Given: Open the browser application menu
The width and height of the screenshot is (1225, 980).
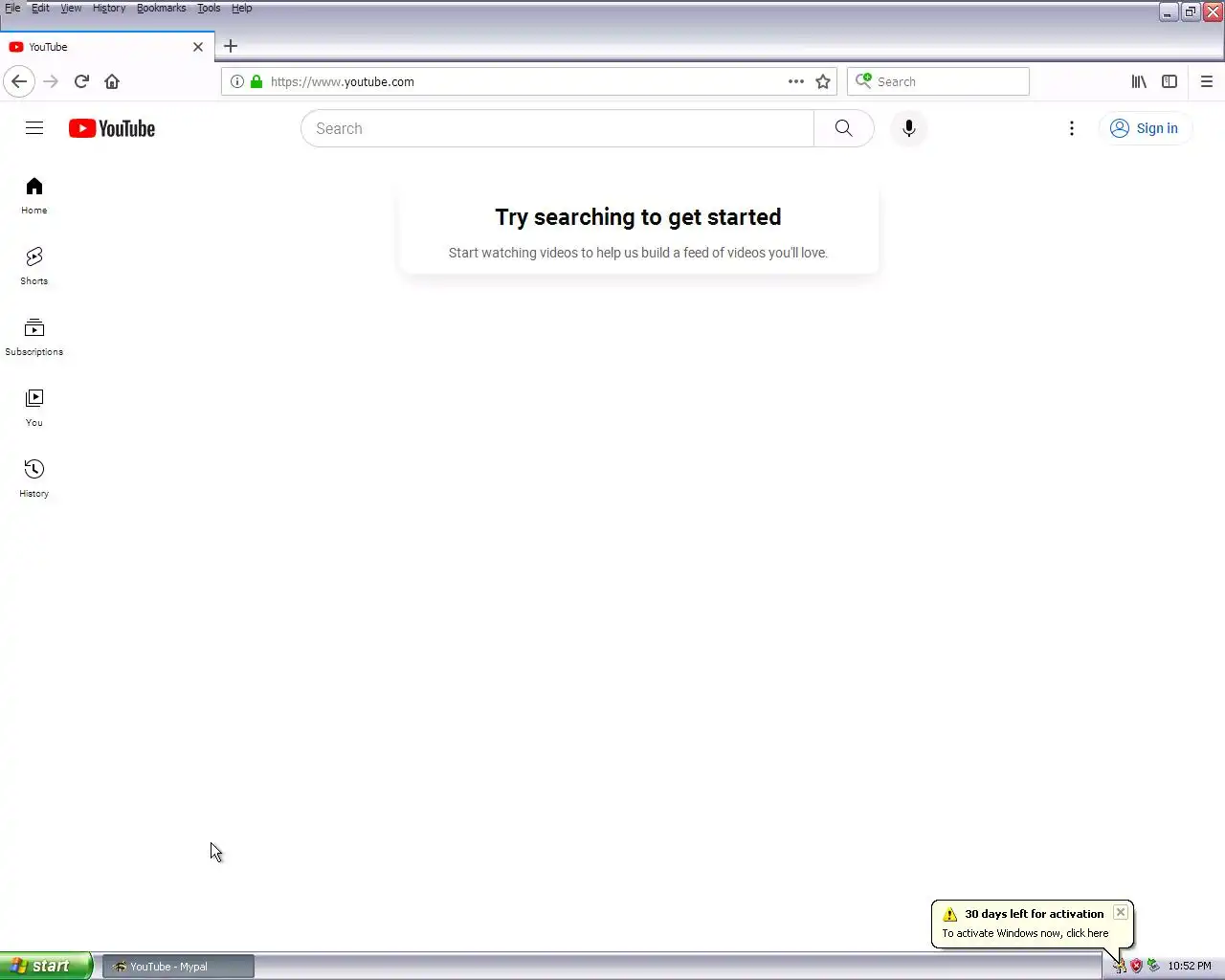Looking at the screenshot, I should point(1207,81).
